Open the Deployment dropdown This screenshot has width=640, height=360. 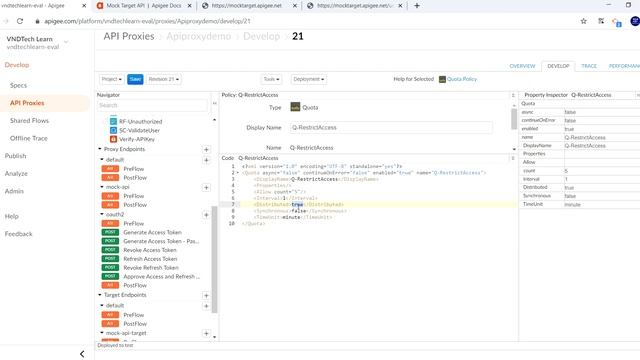click(309, 79)
